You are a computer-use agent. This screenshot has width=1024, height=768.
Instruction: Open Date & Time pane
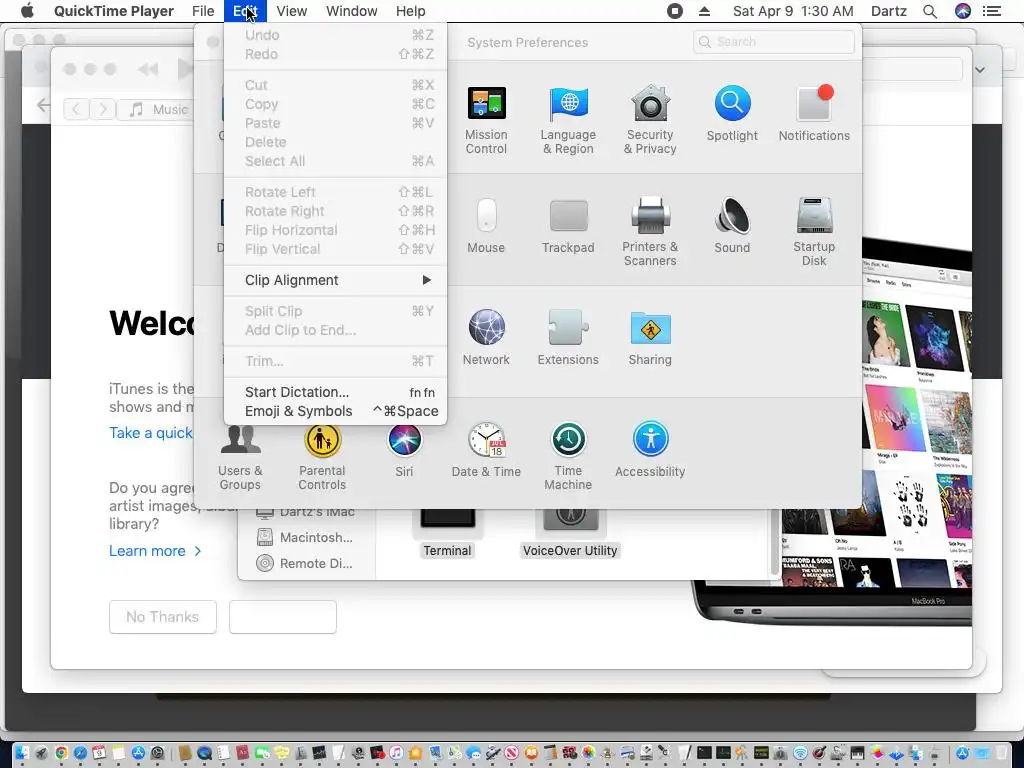486,451
